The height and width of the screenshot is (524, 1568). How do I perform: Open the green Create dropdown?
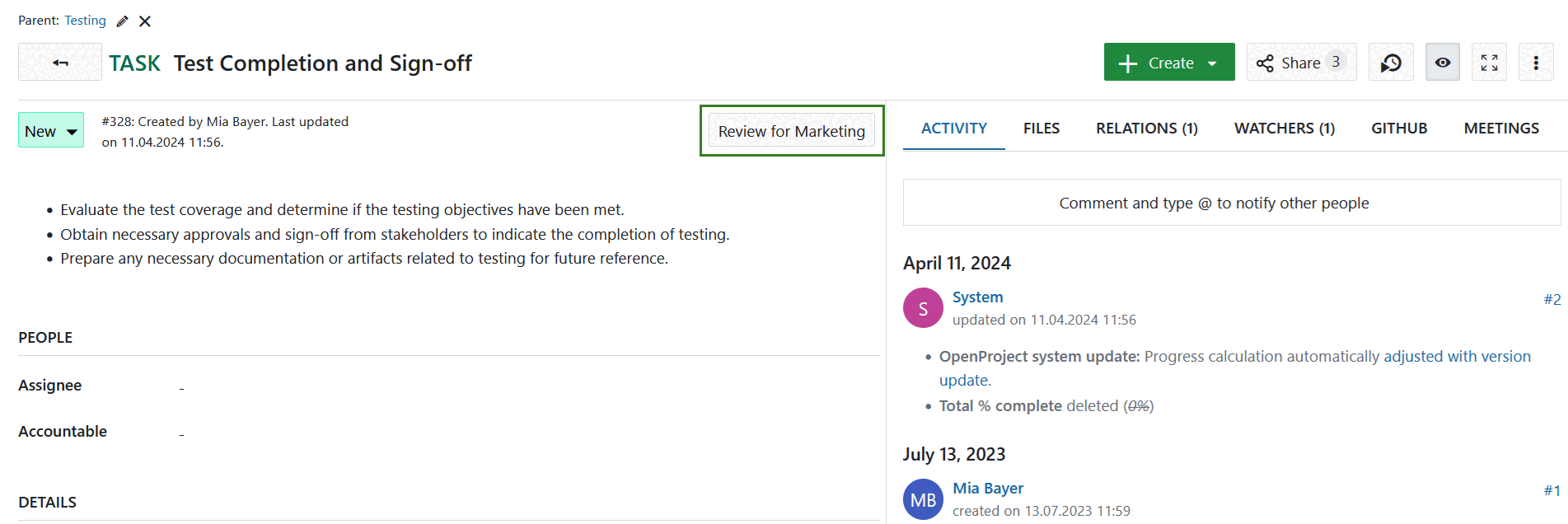1168,63
